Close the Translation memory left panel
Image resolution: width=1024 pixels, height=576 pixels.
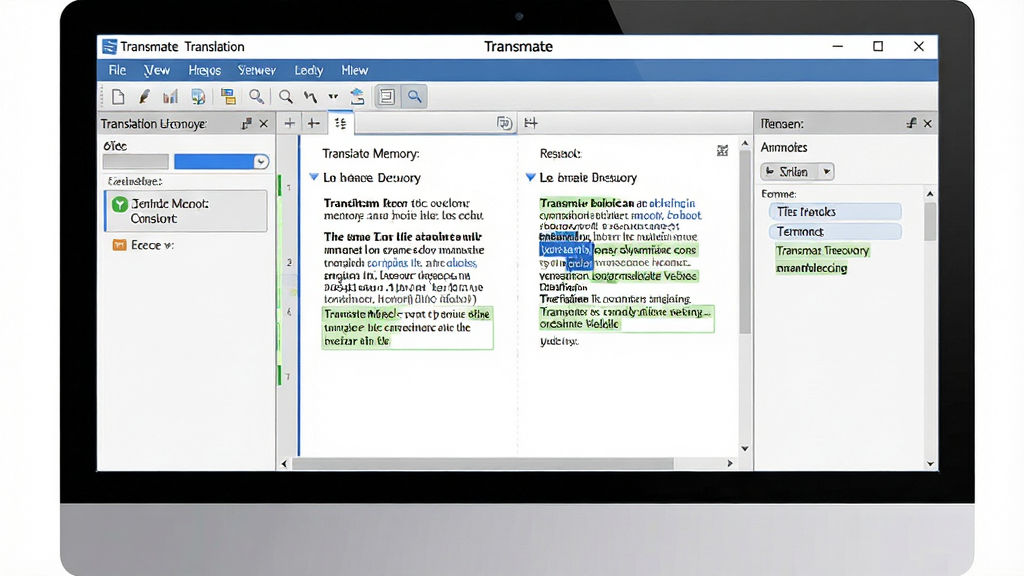263,123
